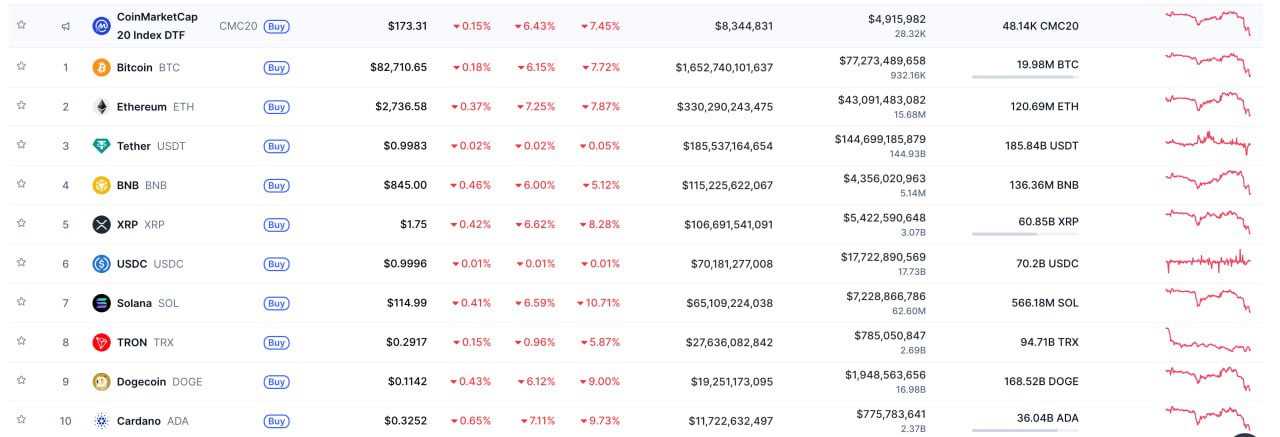Add Solana to watchlist via star

pos(21,302)
